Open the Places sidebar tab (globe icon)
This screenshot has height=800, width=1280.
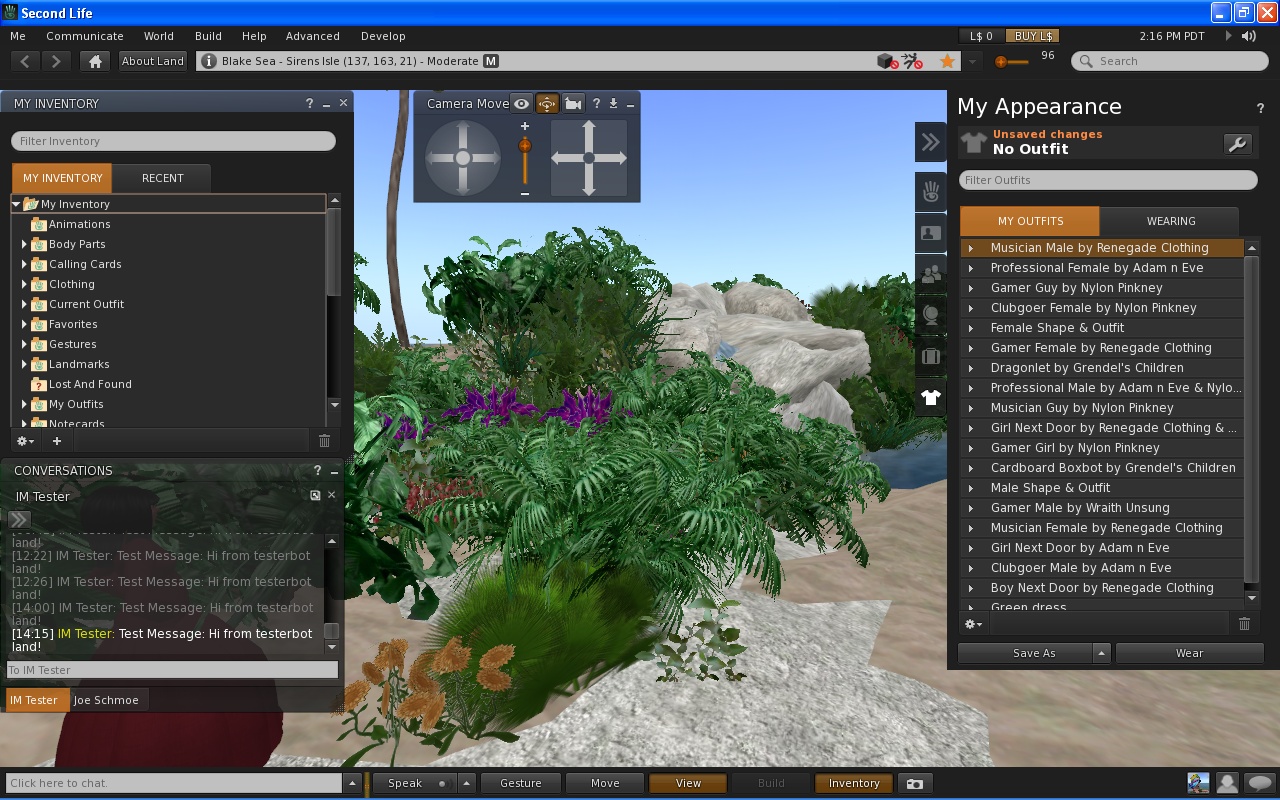click(x=930, y=315)
